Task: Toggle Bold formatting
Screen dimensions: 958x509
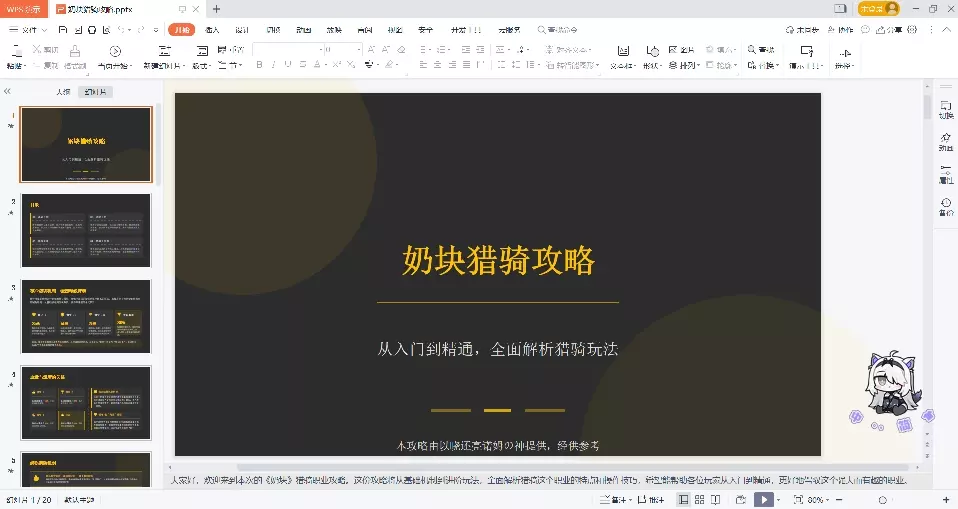Action: point(260,64)
